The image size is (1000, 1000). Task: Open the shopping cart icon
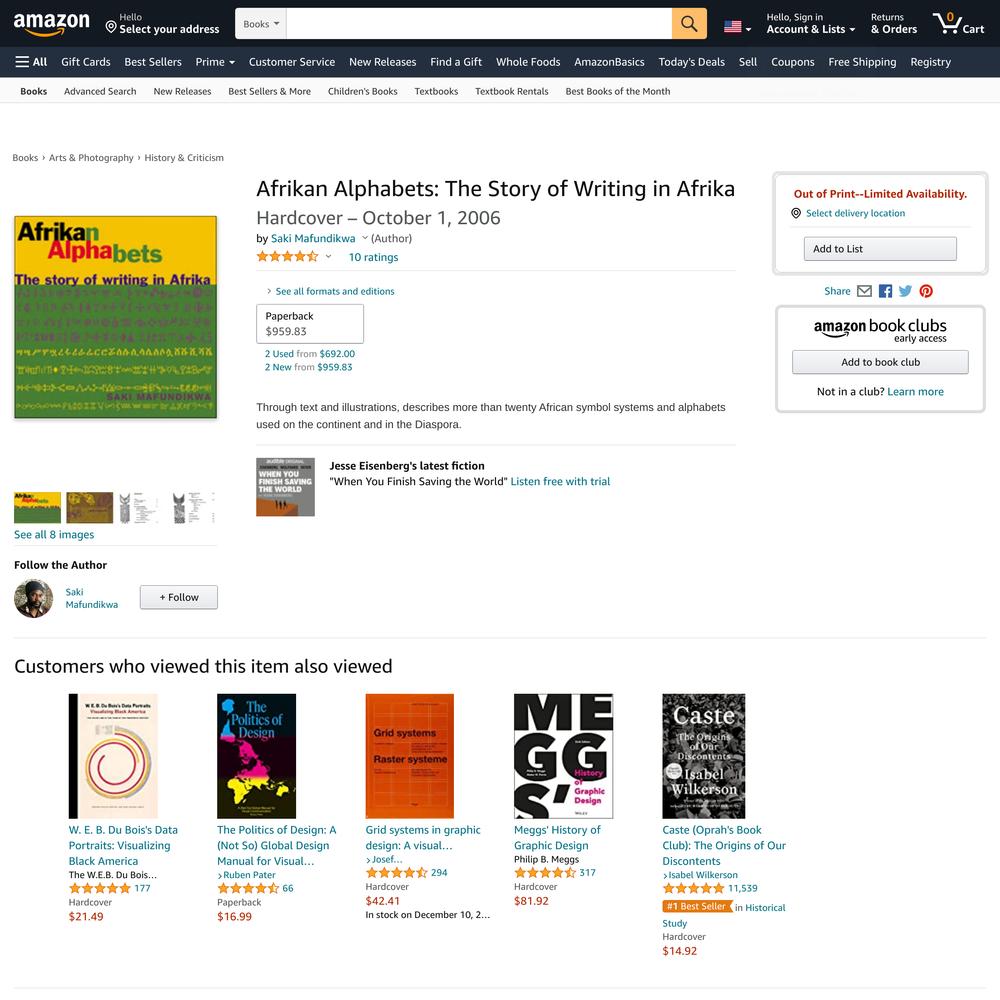pos(959,24)
